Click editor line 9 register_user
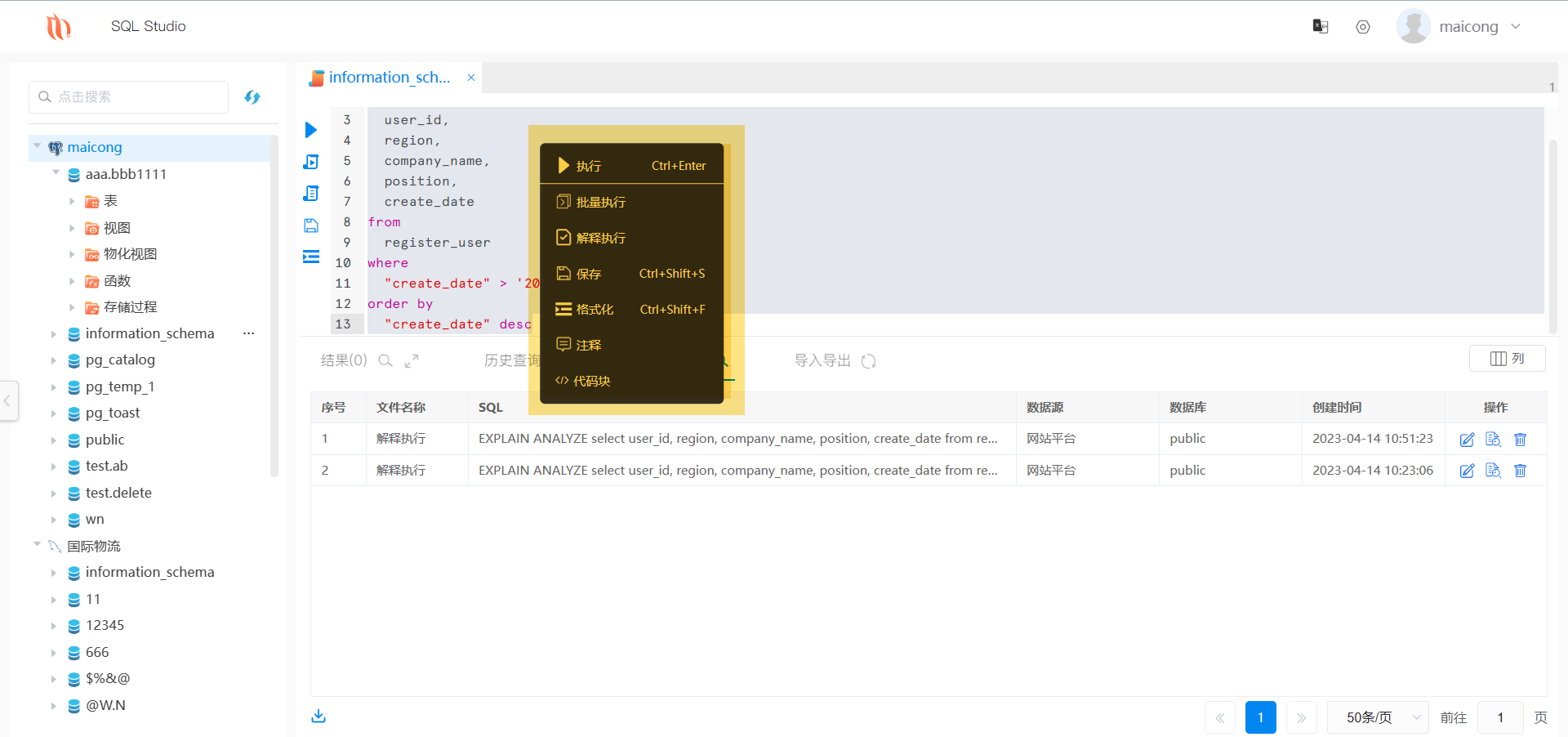The height and width of the screenshot is (737, 1568). pyautogui.click(x=437, y=243)
